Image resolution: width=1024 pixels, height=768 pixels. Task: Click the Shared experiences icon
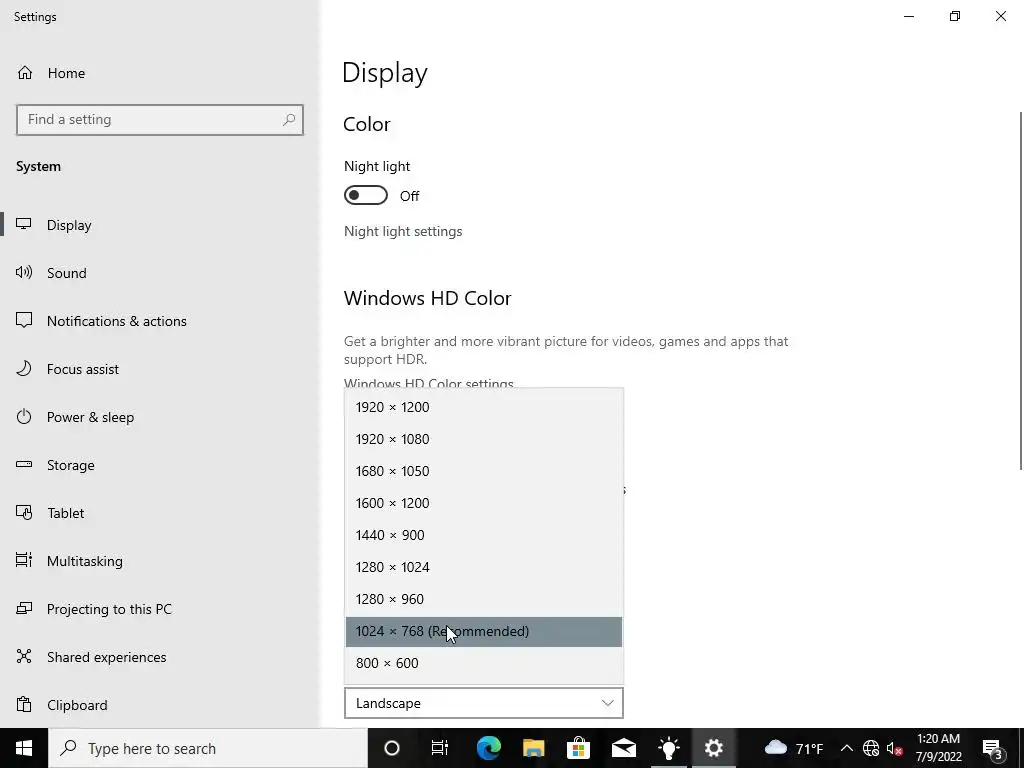(24, 656)
